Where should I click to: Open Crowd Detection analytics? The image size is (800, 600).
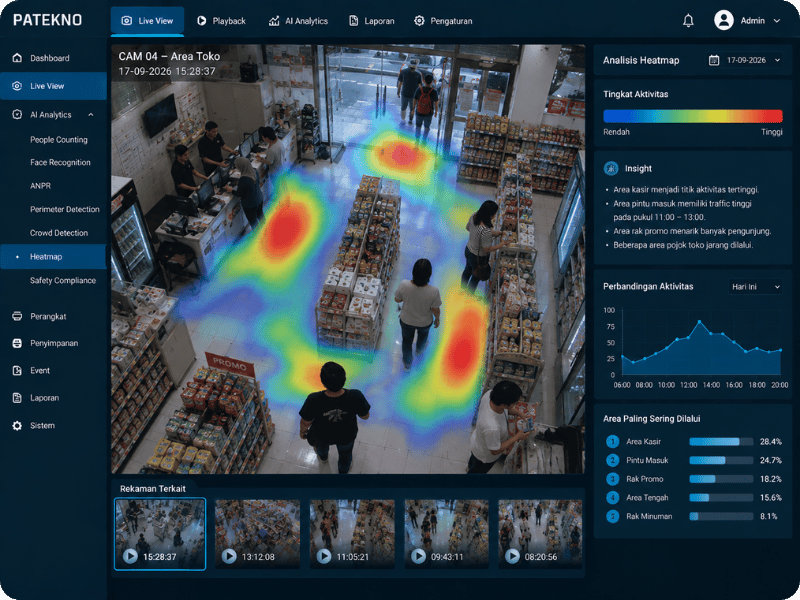59,233
